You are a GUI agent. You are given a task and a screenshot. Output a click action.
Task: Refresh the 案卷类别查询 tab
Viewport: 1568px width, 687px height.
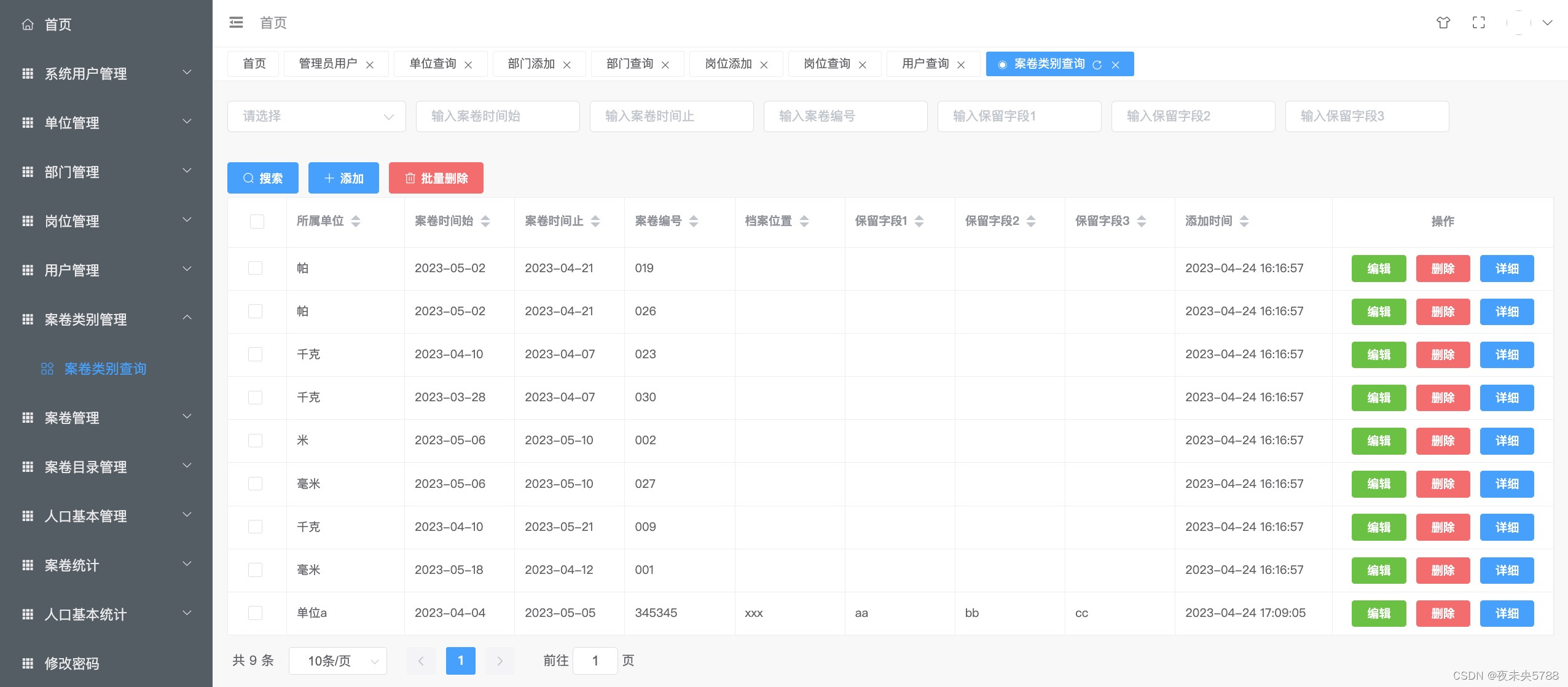tap(1097, 65)
